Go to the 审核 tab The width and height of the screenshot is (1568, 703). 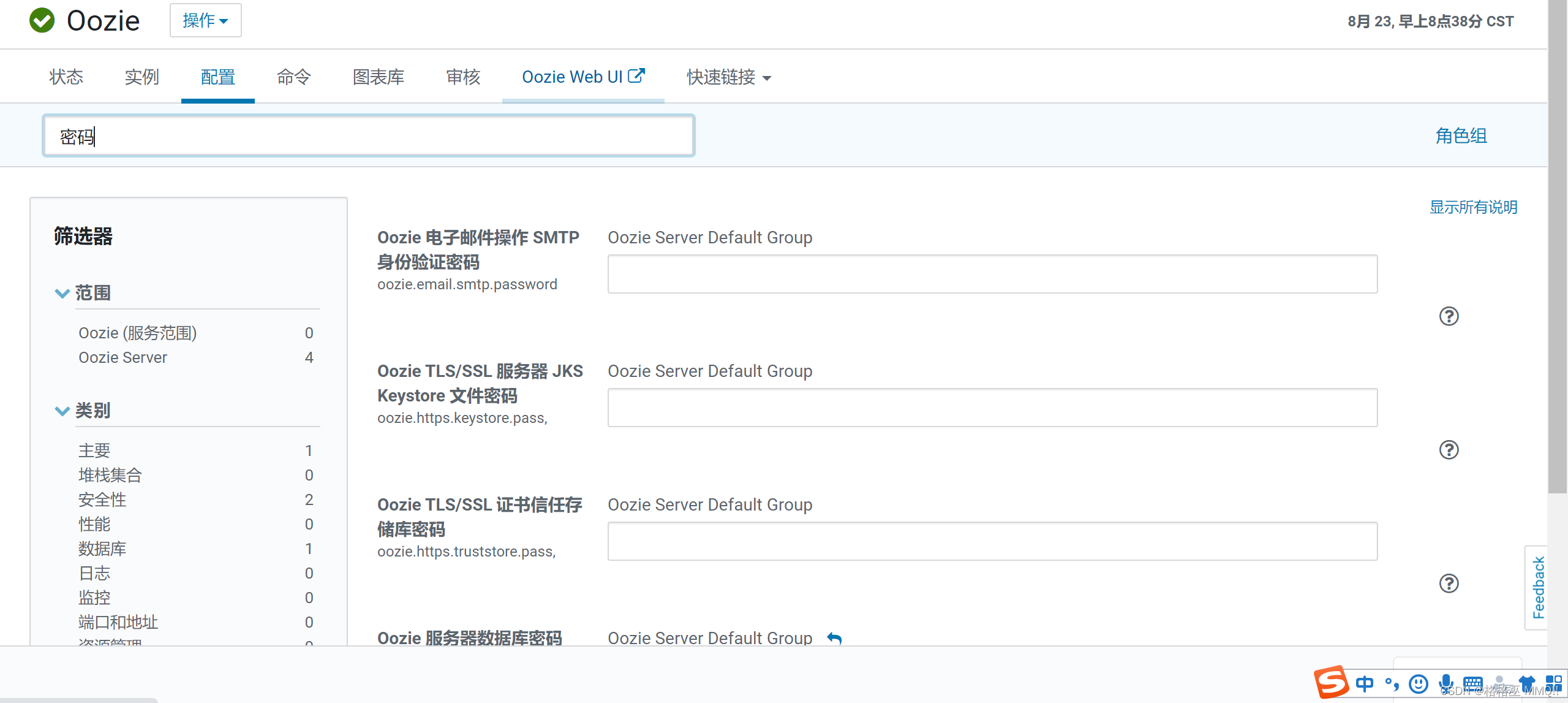click(463, 77)
